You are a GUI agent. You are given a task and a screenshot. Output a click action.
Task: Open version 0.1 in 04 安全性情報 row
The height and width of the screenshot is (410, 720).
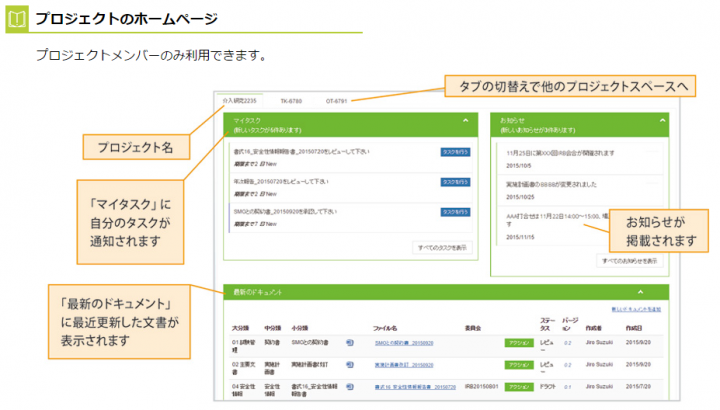click(x=568, y=387)
